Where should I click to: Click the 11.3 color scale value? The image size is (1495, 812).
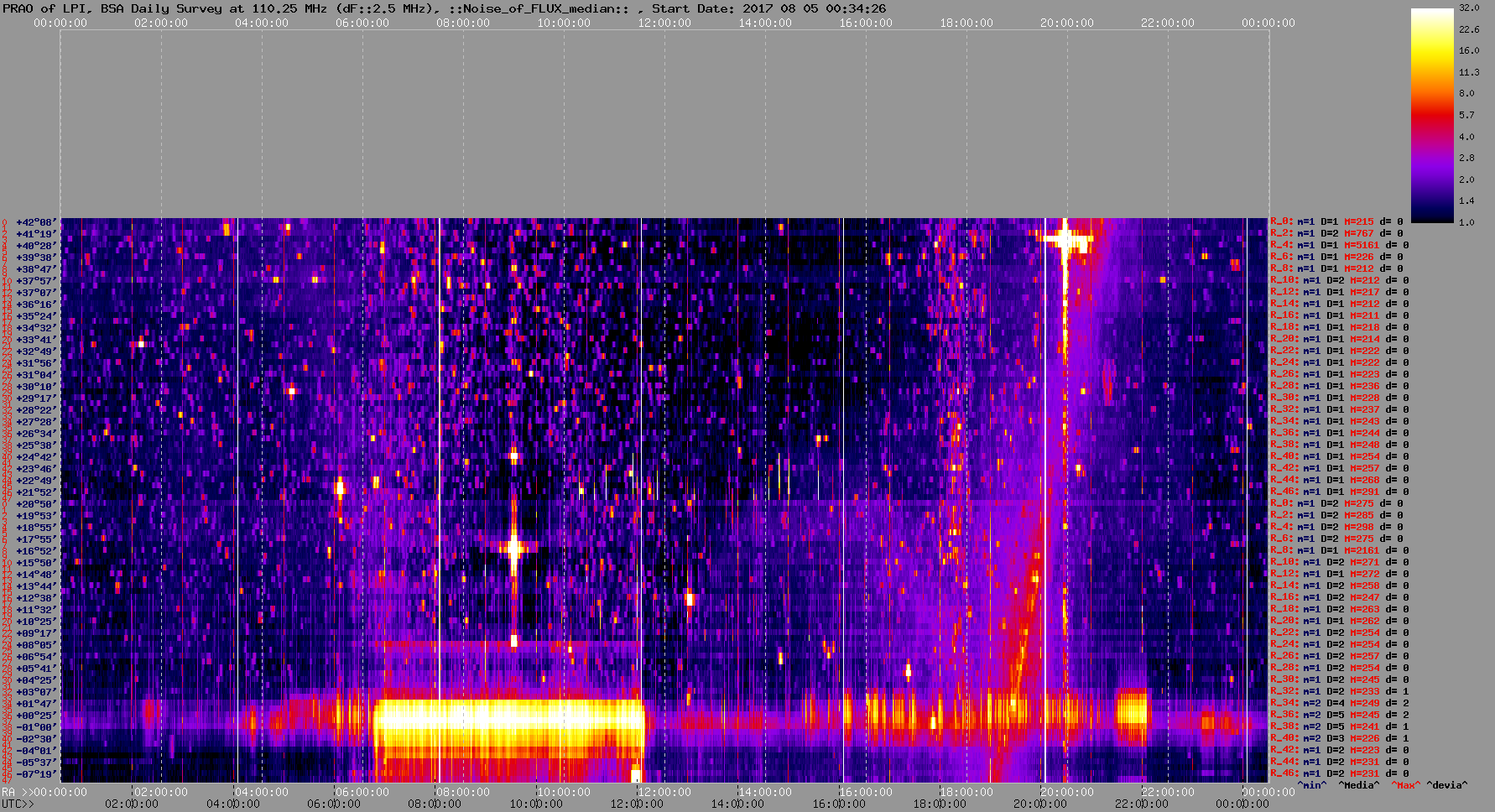click(x=1468, y=72)
